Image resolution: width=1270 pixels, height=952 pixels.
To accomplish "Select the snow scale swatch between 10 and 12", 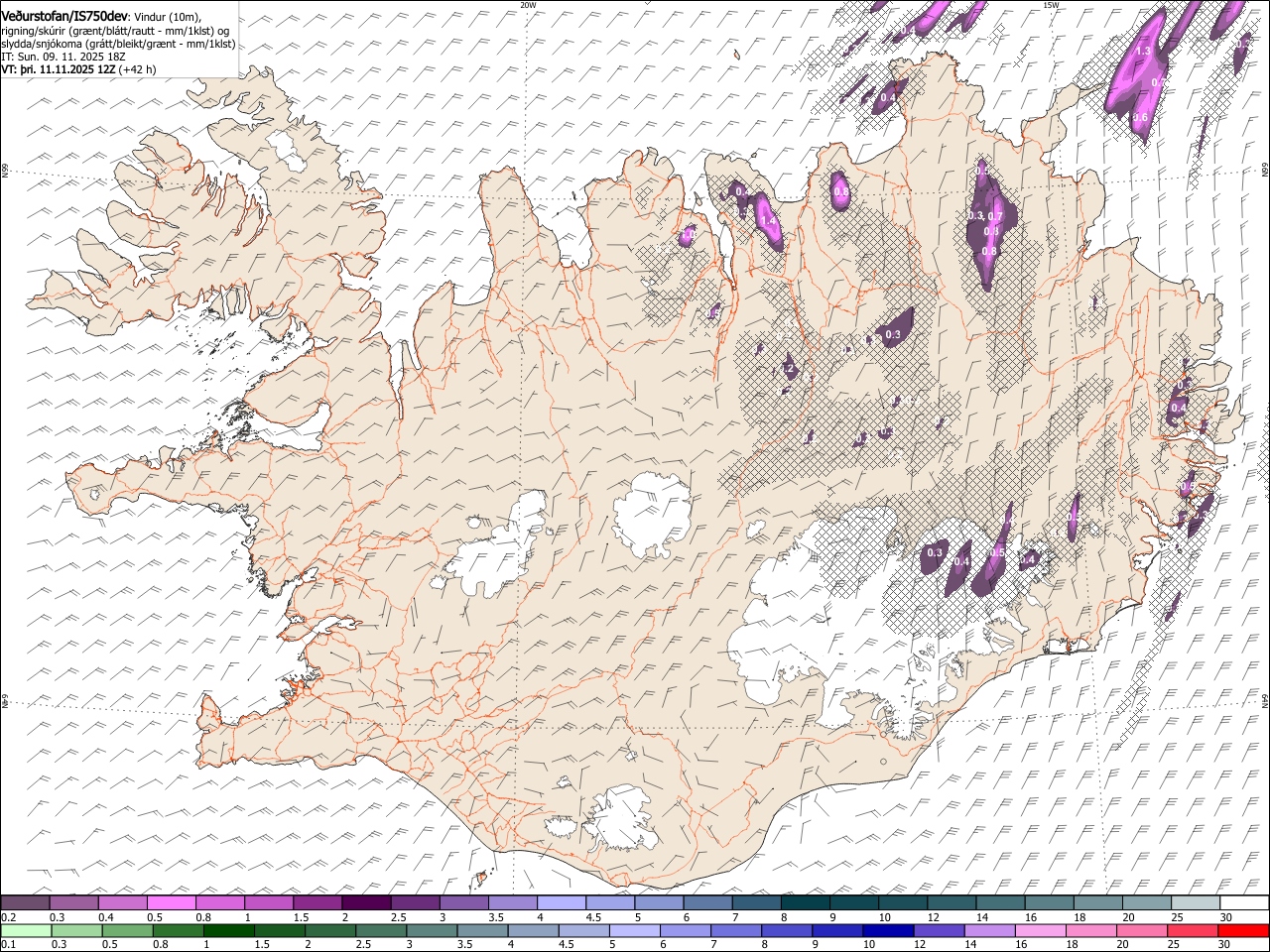I will click(902, 902).
